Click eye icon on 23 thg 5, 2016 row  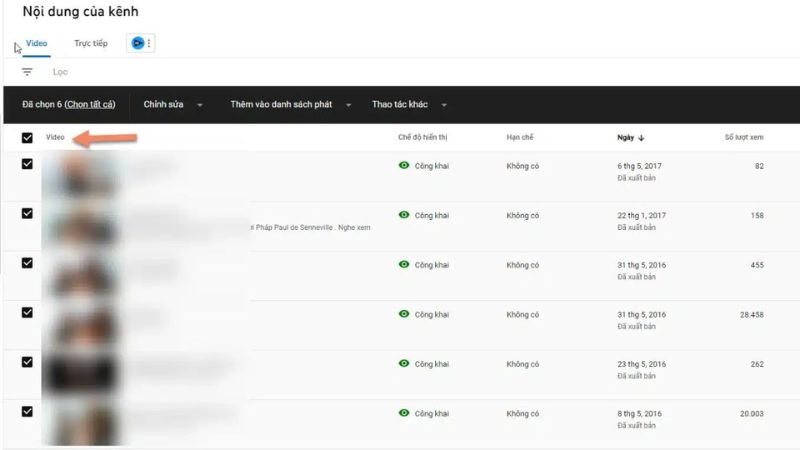click(x=404, y=363)
